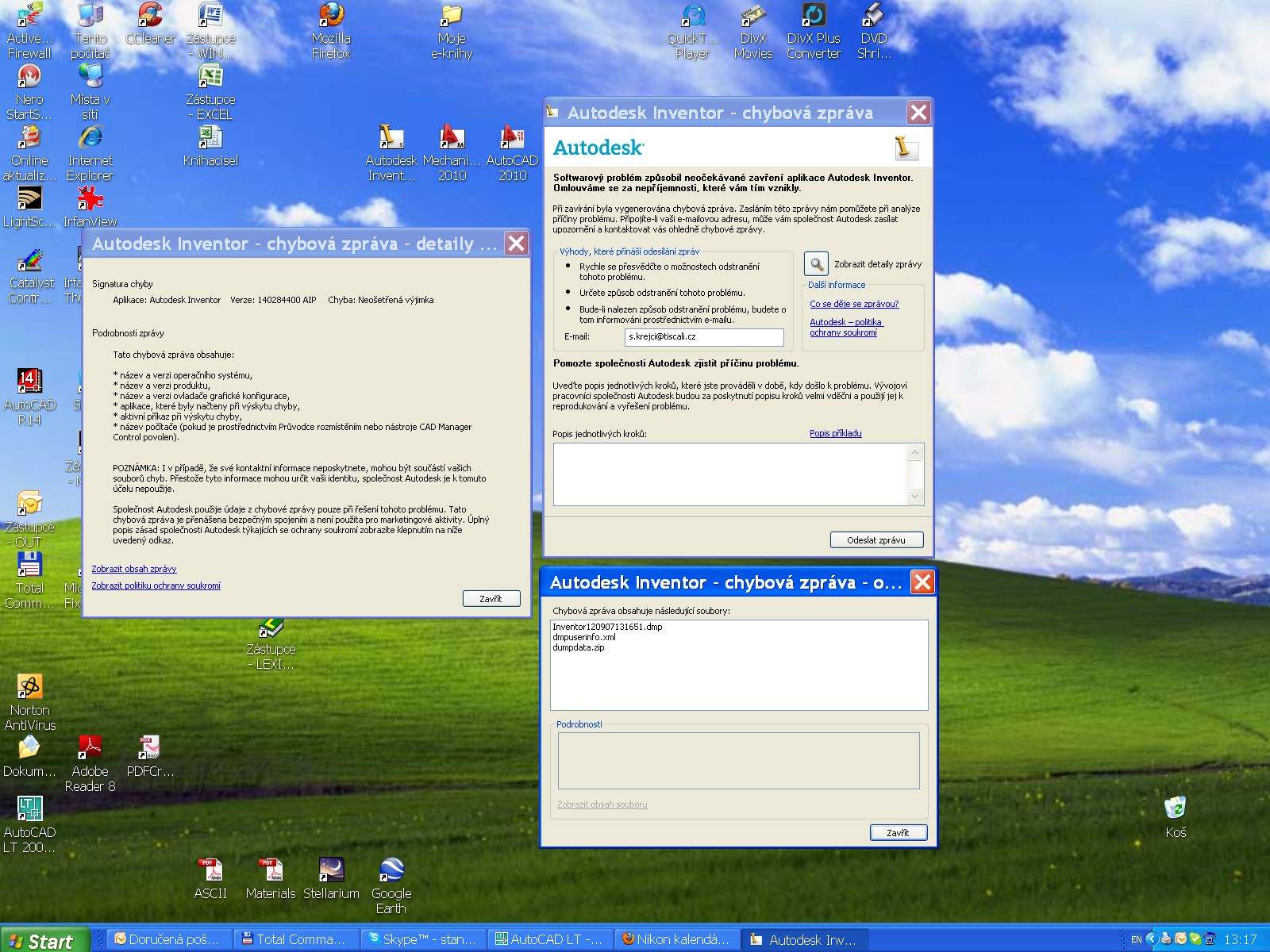Launch Adobe Reader 8

tap(90, 763)
